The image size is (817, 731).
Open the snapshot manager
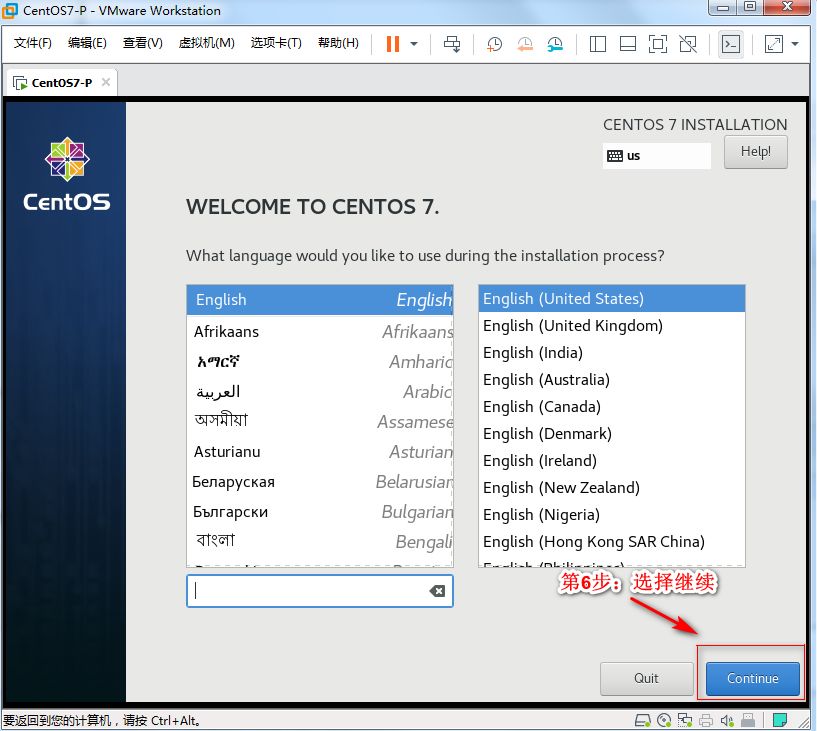pyautogui.click(x=556, y=44)
